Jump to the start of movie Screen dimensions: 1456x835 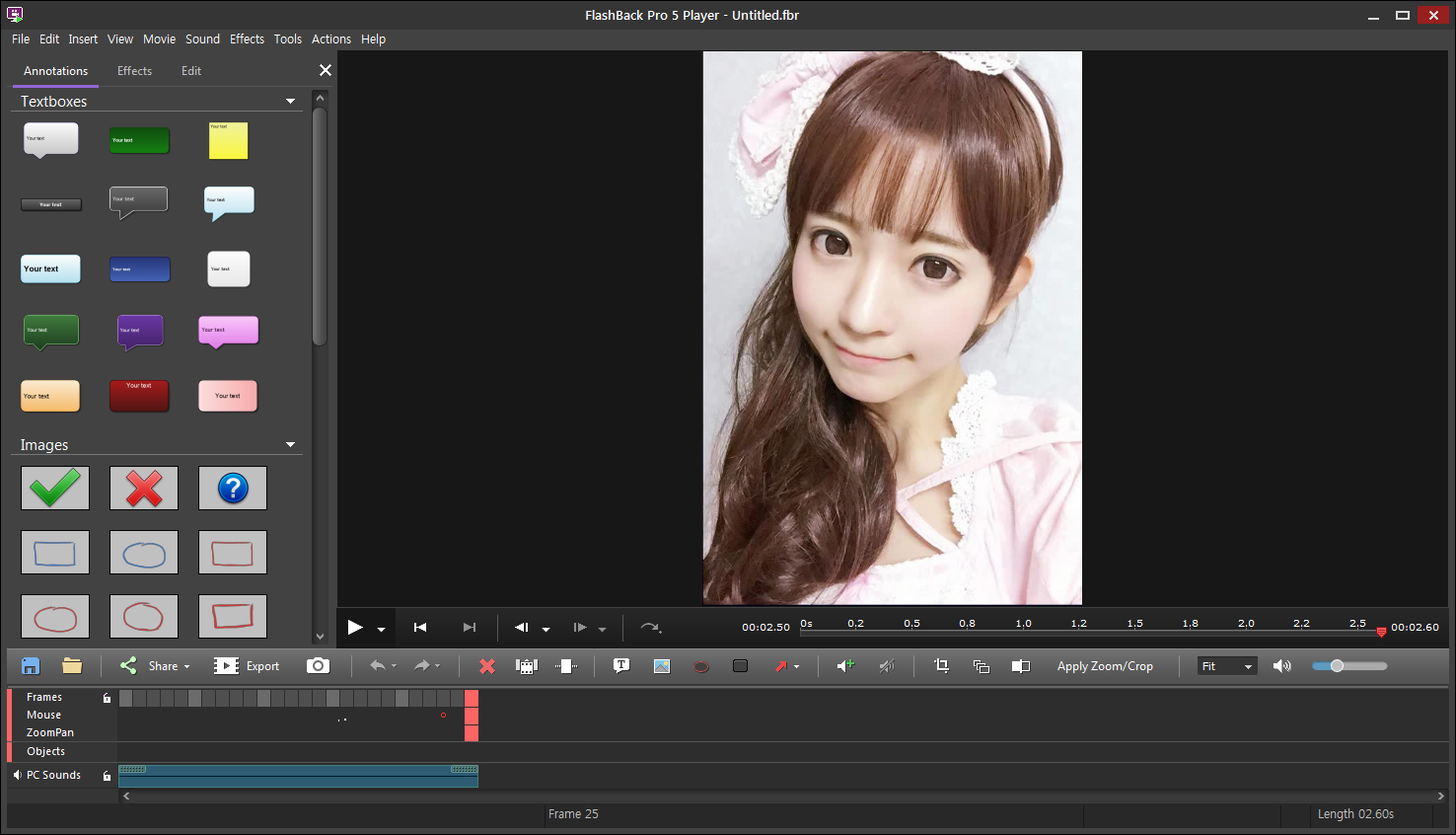pos(420,627)
